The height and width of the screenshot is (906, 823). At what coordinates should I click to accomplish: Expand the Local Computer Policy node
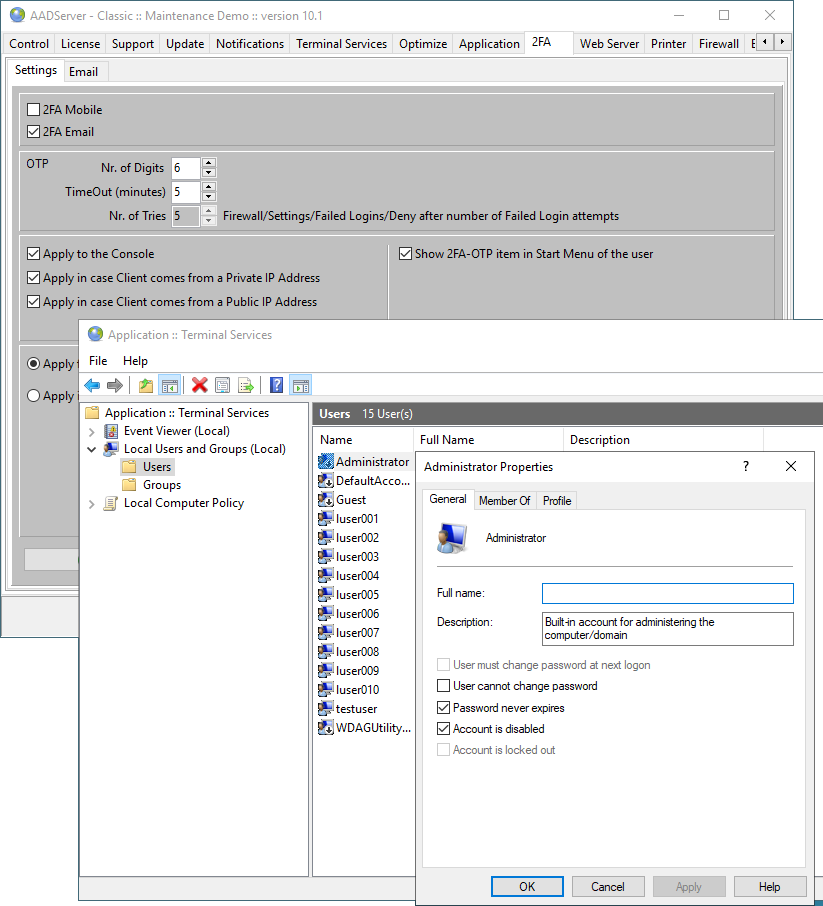coord(91,504)
